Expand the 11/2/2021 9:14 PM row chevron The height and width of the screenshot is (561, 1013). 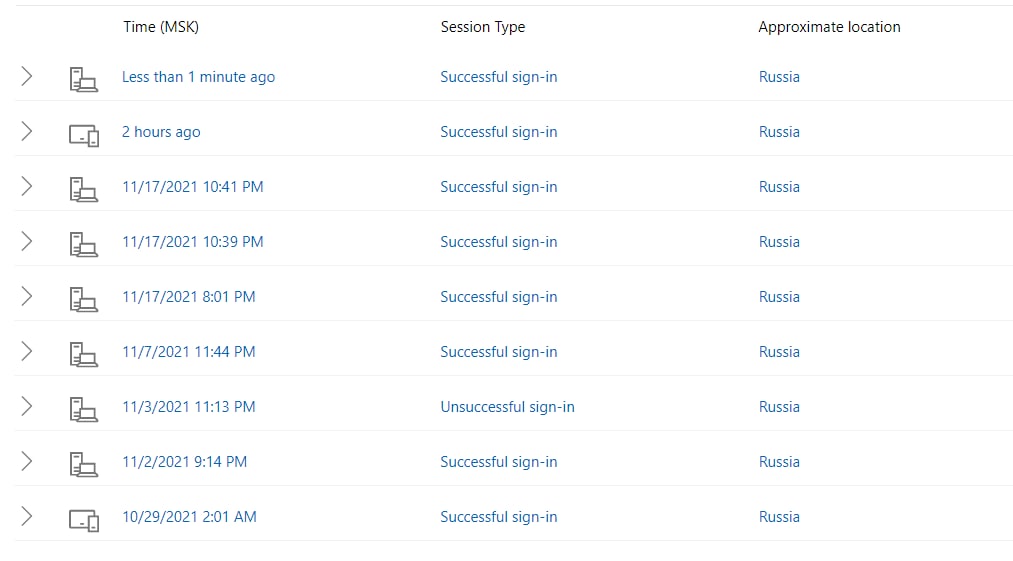[x=26, y=461]
